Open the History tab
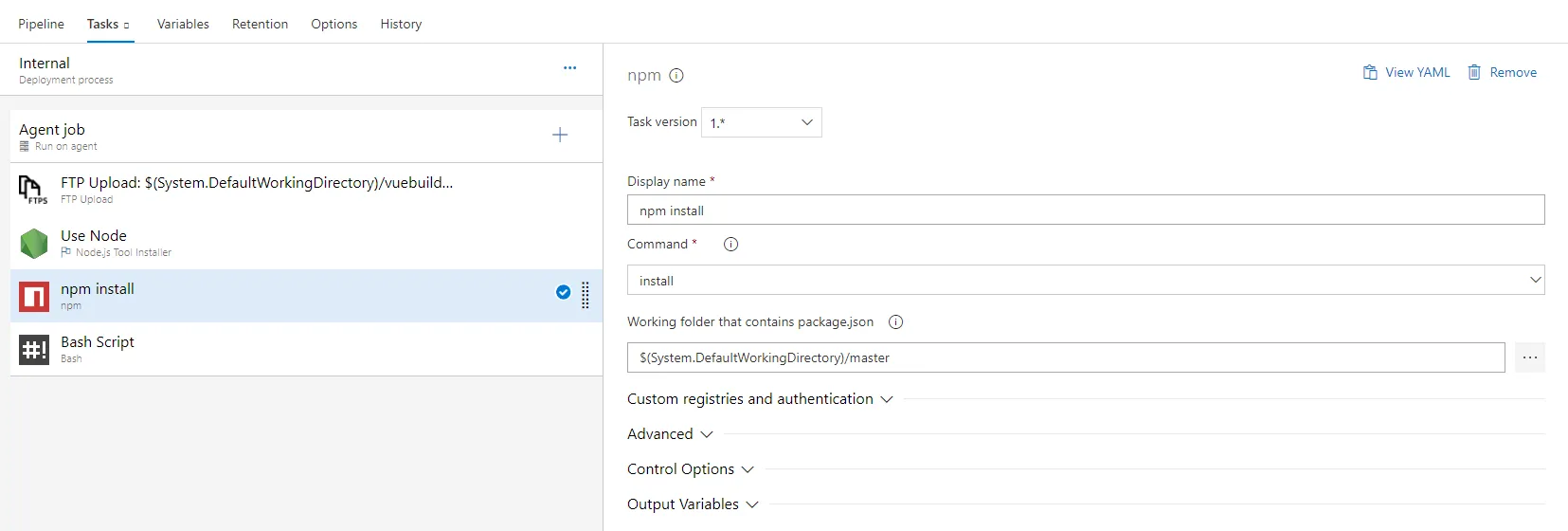 point(401,24)
